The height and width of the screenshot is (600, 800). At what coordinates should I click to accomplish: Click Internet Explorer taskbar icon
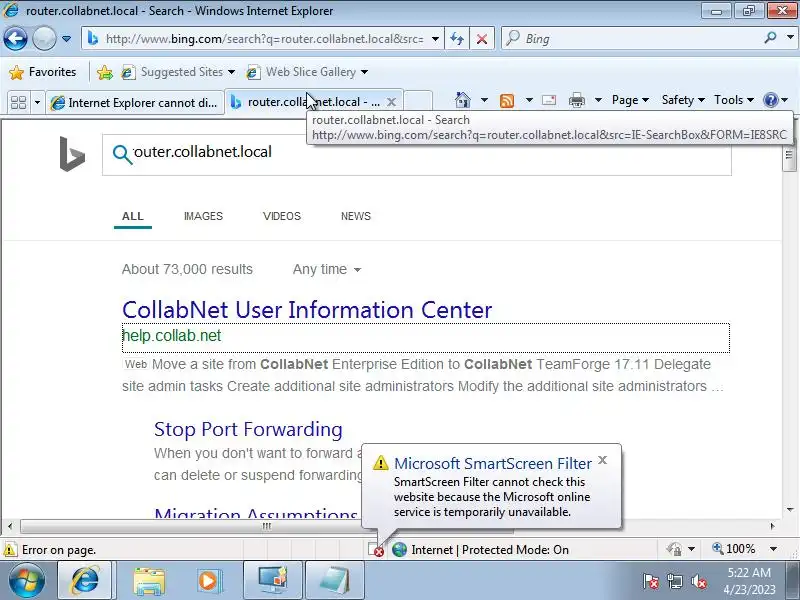pos(85,581)
